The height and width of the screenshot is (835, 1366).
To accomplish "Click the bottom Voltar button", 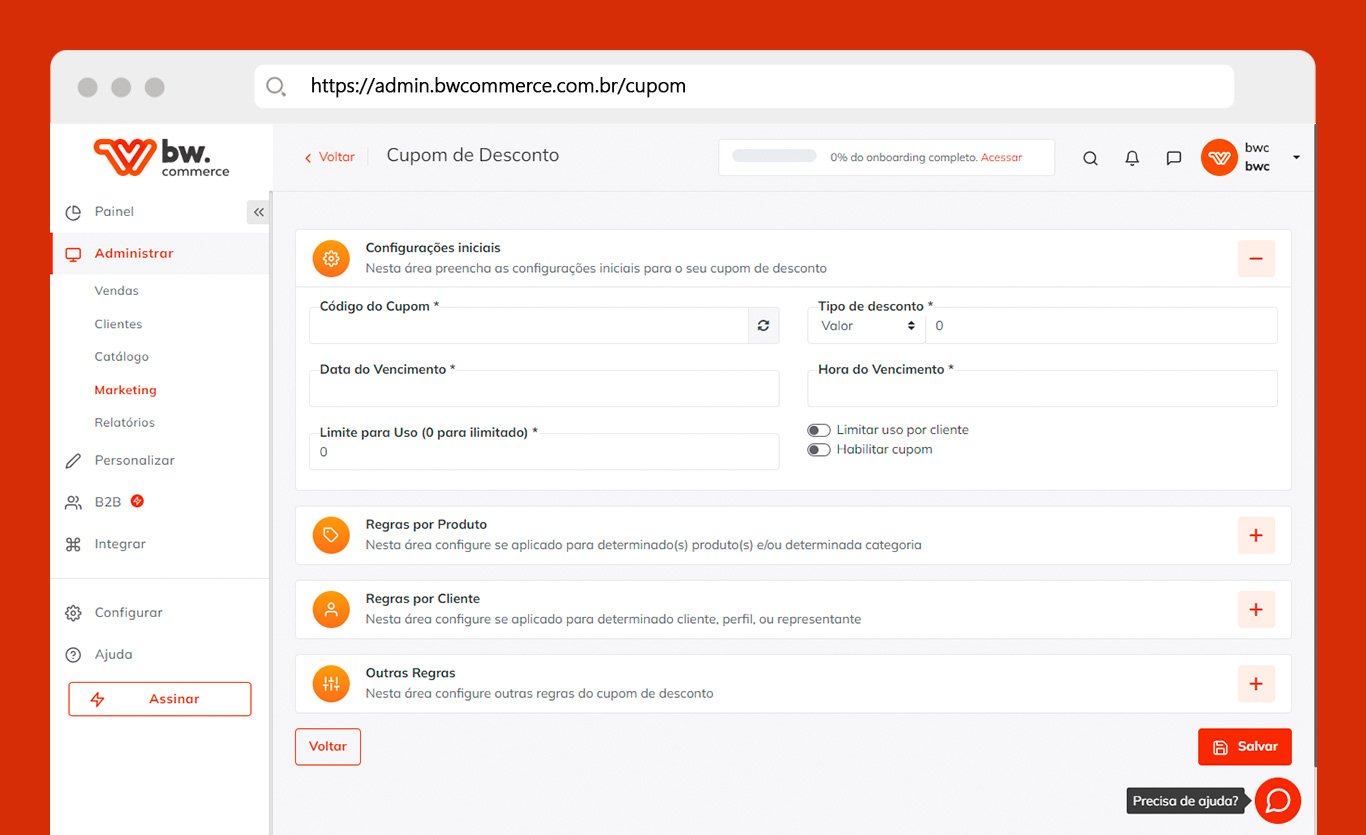I will point(328,747).
